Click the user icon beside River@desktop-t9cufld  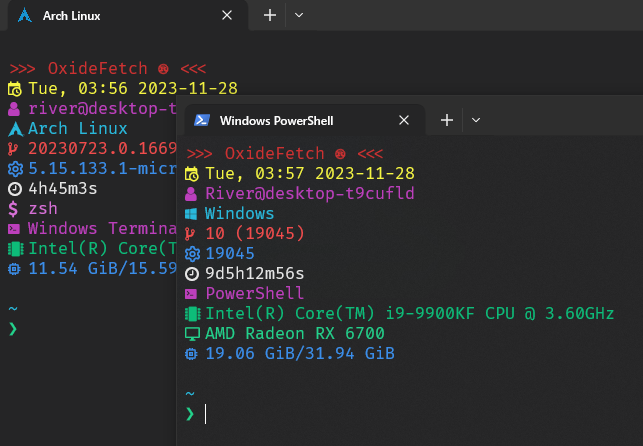192,194
